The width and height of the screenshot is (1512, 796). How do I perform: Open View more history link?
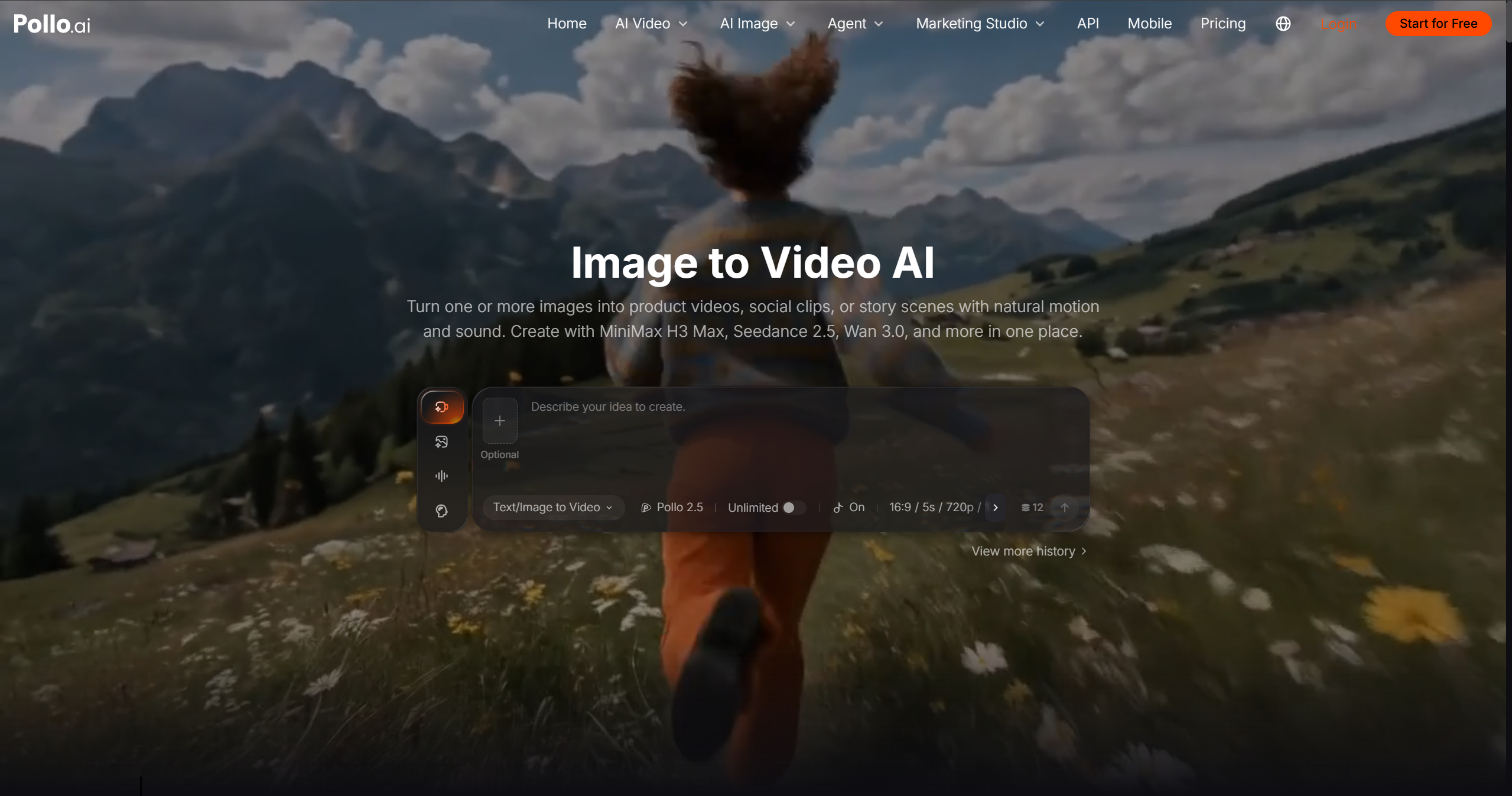tap(1029, 551)
